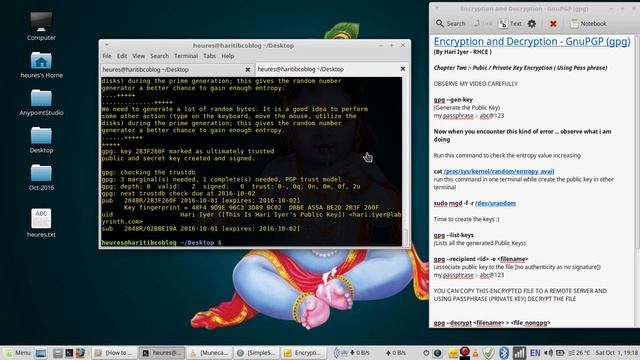Click the 'Time to create the keys' line
The width and height of the screenshot is (640, 360).
point(466,219)
